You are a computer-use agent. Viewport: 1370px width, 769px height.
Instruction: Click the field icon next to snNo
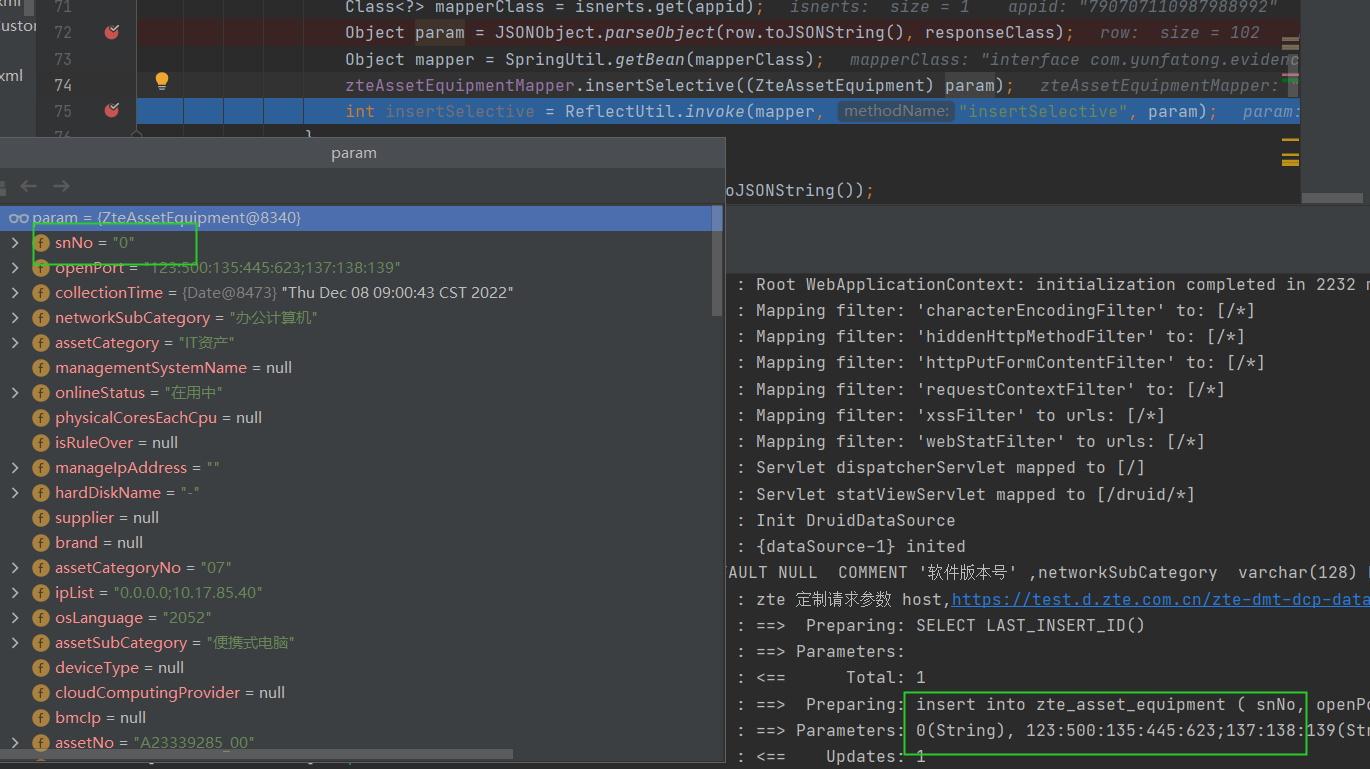click(41, 243)
